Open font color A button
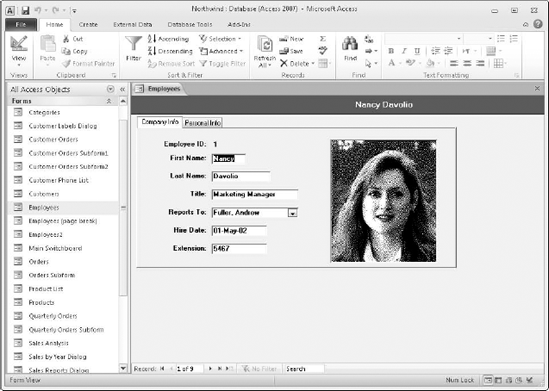This screenshot has width=549, height=391. [391, 63]
